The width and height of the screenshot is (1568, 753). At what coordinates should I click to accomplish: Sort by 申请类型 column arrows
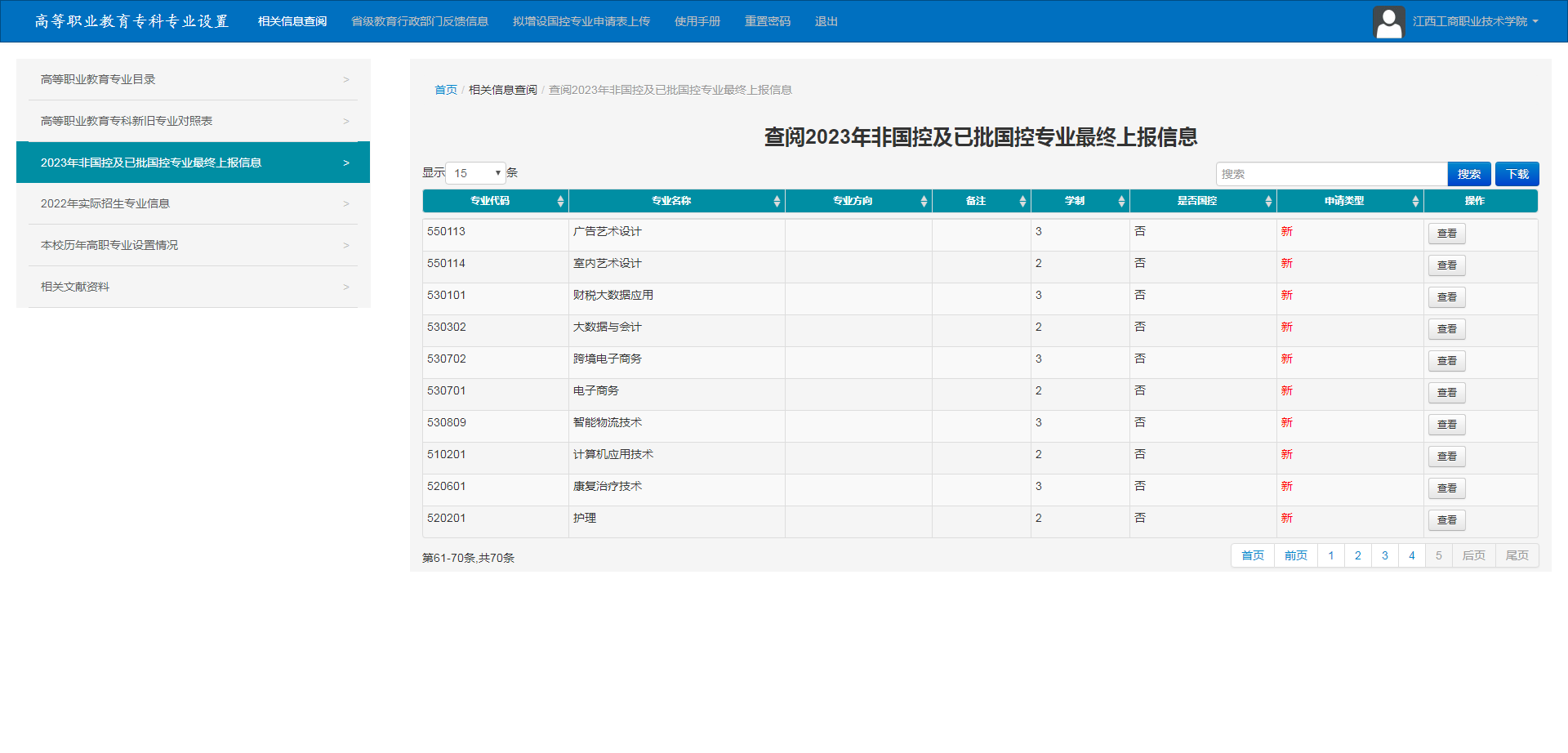coord(1415,201)
